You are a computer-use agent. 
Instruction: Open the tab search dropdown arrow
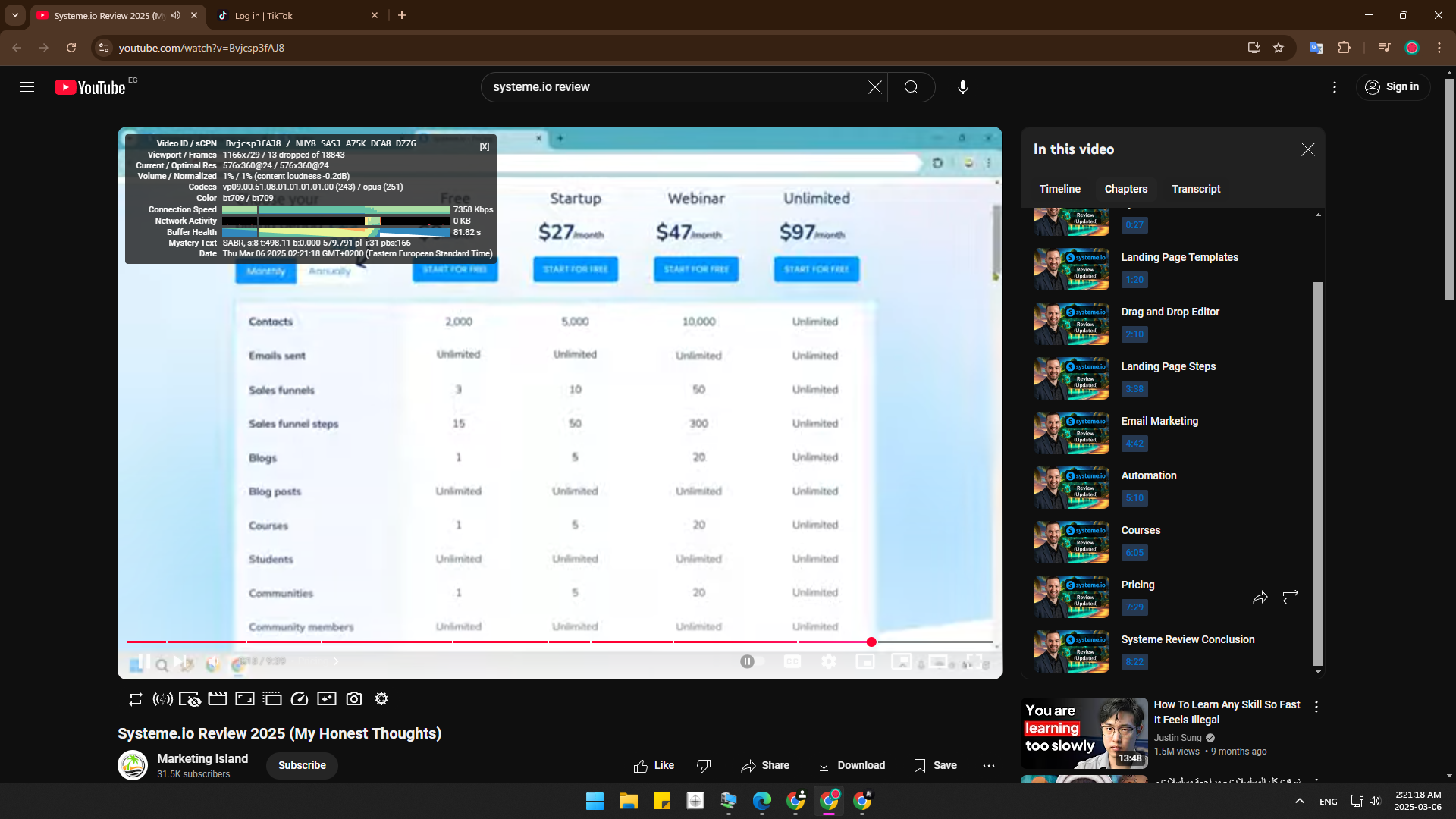click(15, 15)
